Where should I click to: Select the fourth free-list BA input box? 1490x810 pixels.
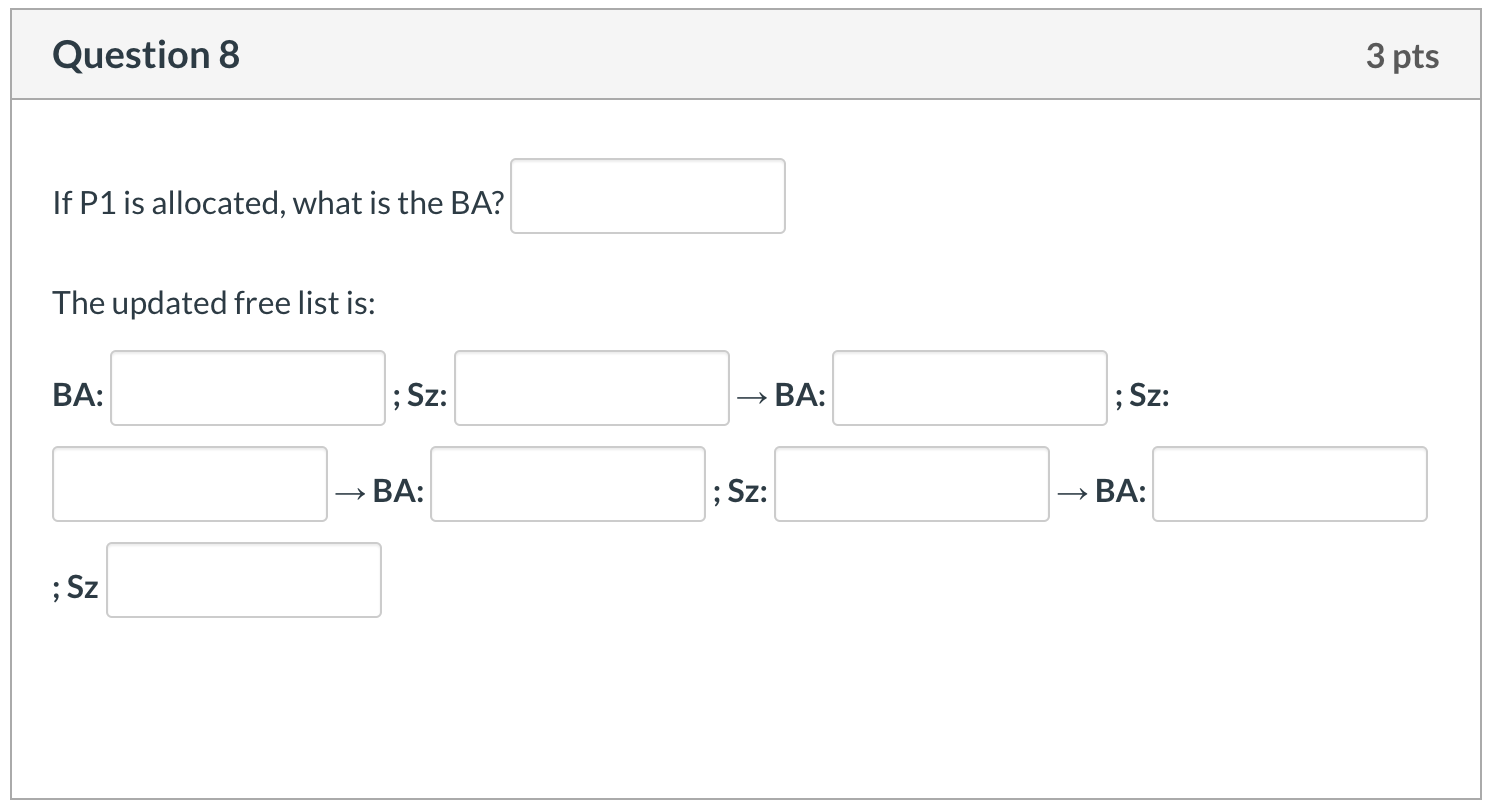click(1290, 484)
